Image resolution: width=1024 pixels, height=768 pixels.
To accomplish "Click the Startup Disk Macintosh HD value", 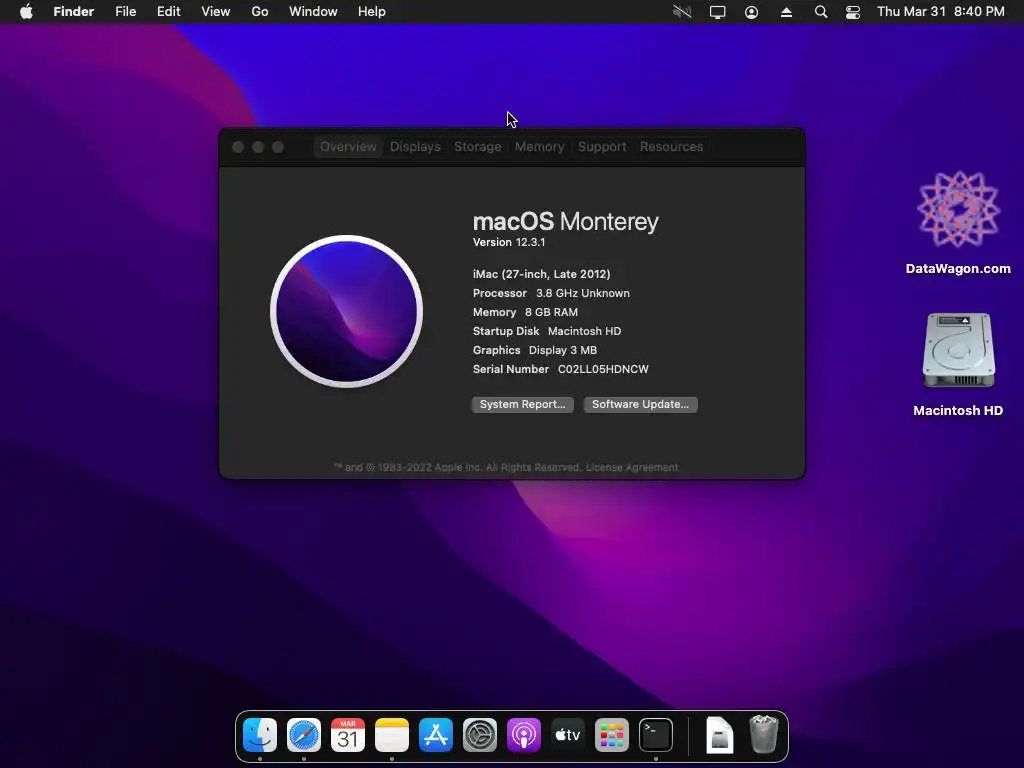I will pos(584,331).
